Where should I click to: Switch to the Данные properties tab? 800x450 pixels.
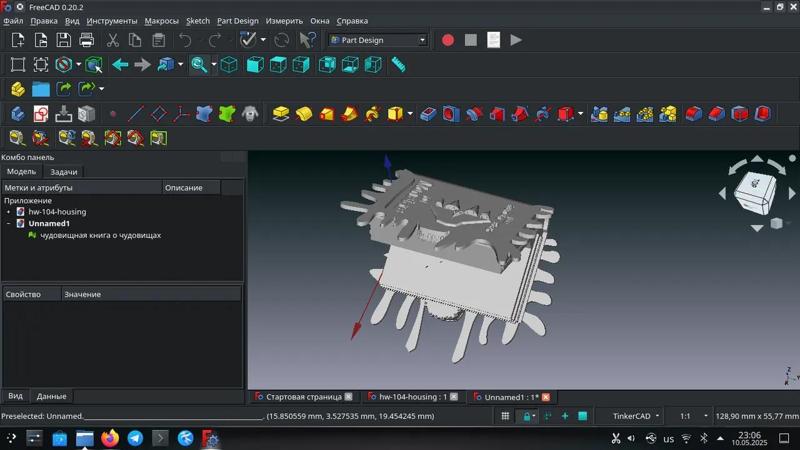click(x=51, y=396)
